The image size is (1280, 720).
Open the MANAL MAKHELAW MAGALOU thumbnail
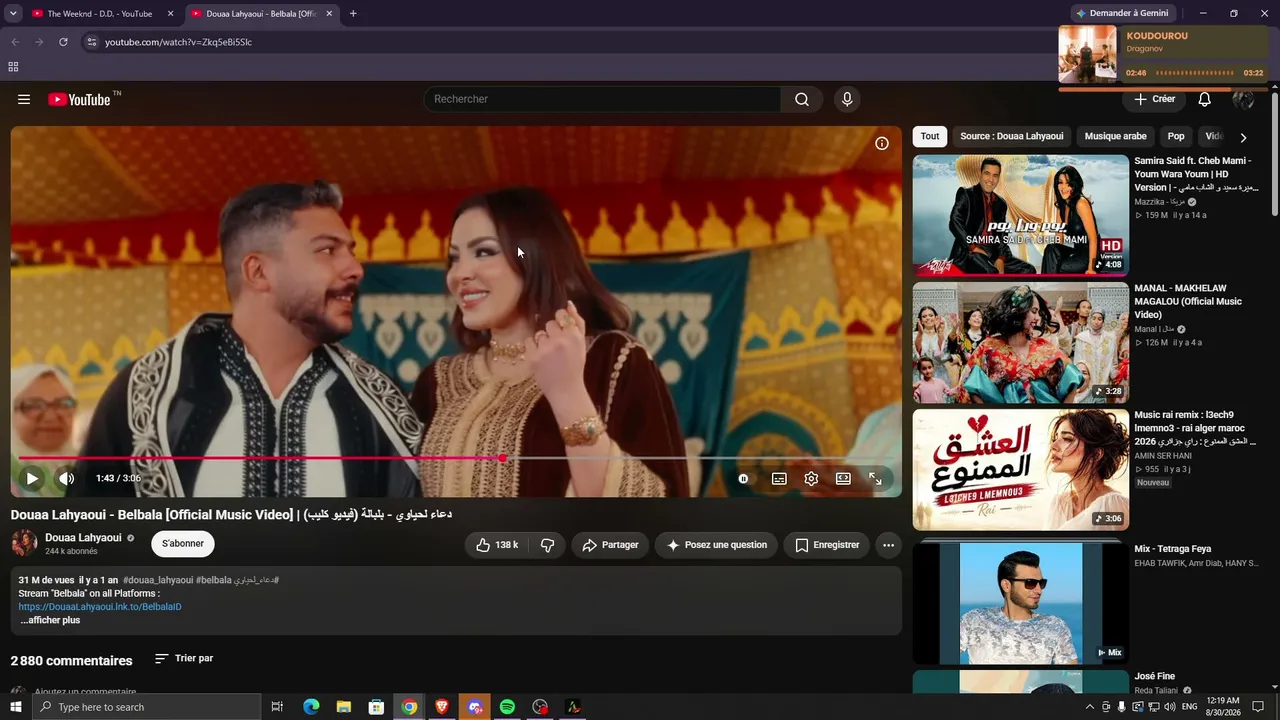(x=1021, y=343)
